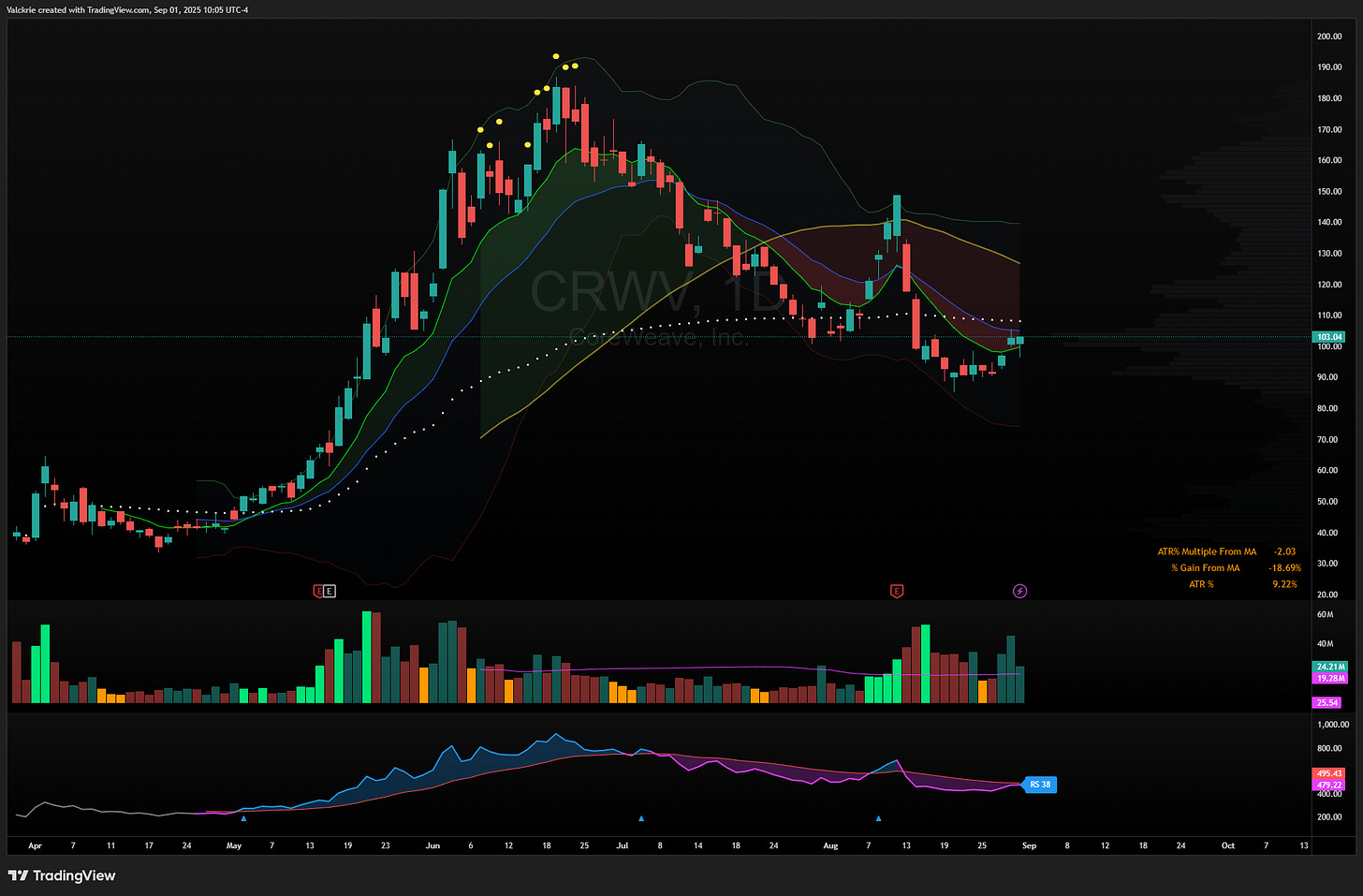Click the 60M volume axis label
The height and width of the screenshot is (896, 1363).
point(1325,615)
